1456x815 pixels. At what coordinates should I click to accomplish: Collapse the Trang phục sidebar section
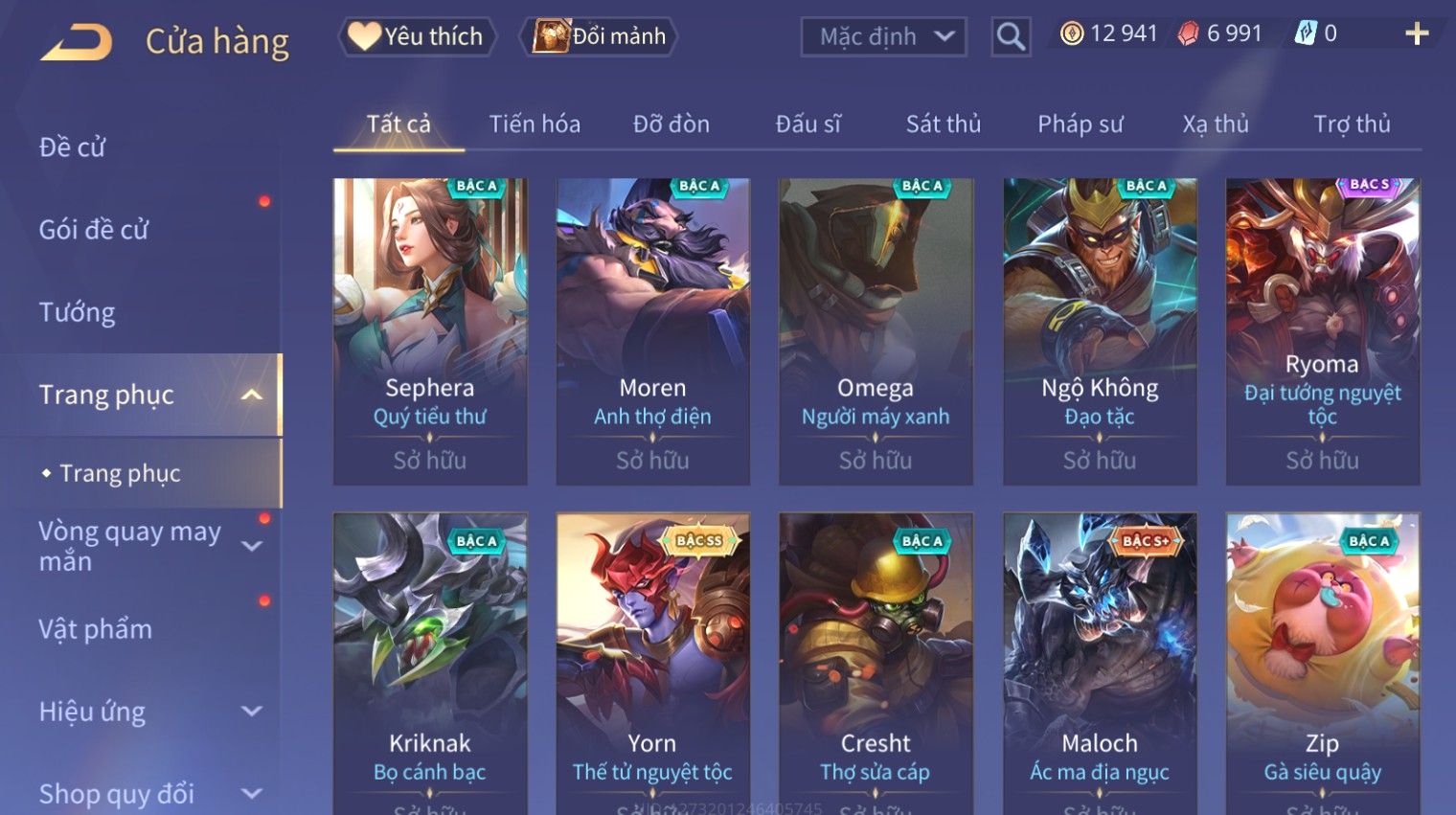pos(252,395)
